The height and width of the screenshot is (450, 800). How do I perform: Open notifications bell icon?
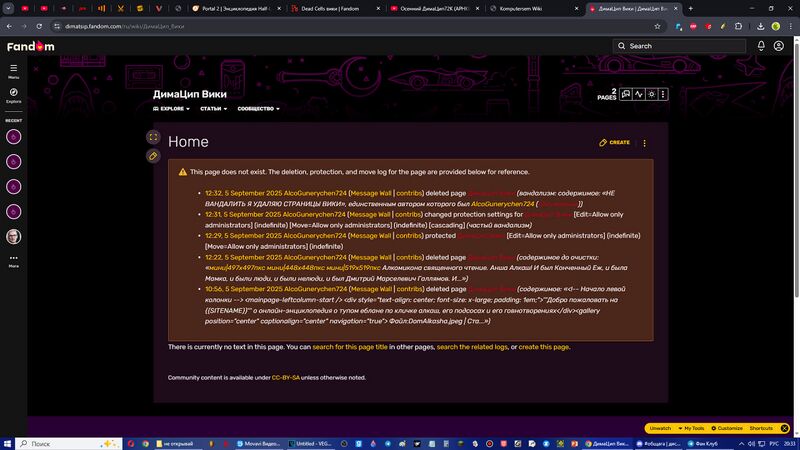[x=761, y=46]
